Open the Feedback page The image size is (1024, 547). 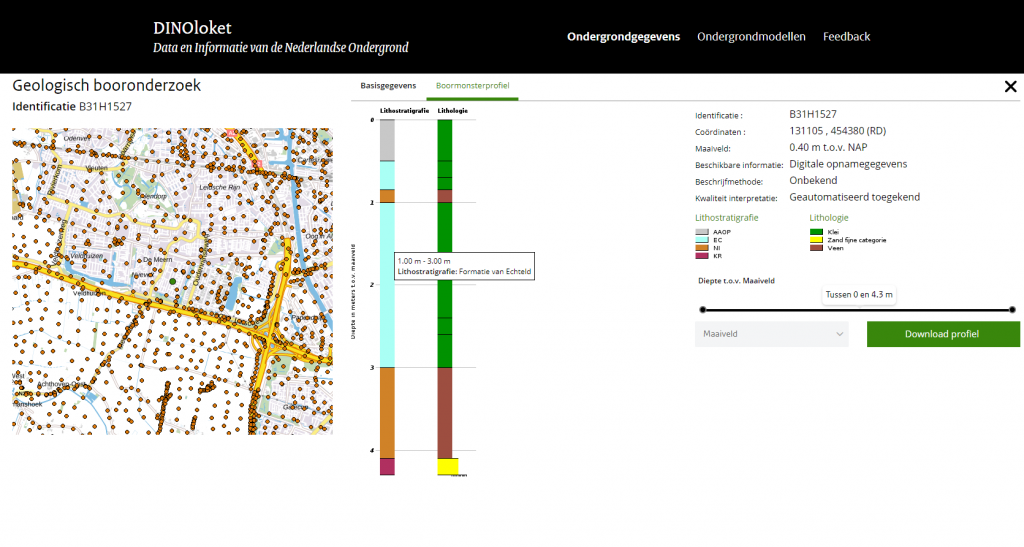846,37
